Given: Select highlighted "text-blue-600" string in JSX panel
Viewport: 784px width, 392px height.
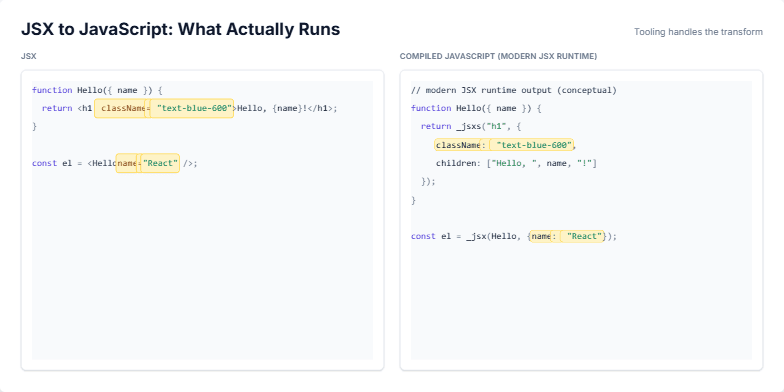Looking at the screenshot, I should click(x=192, y=108).
